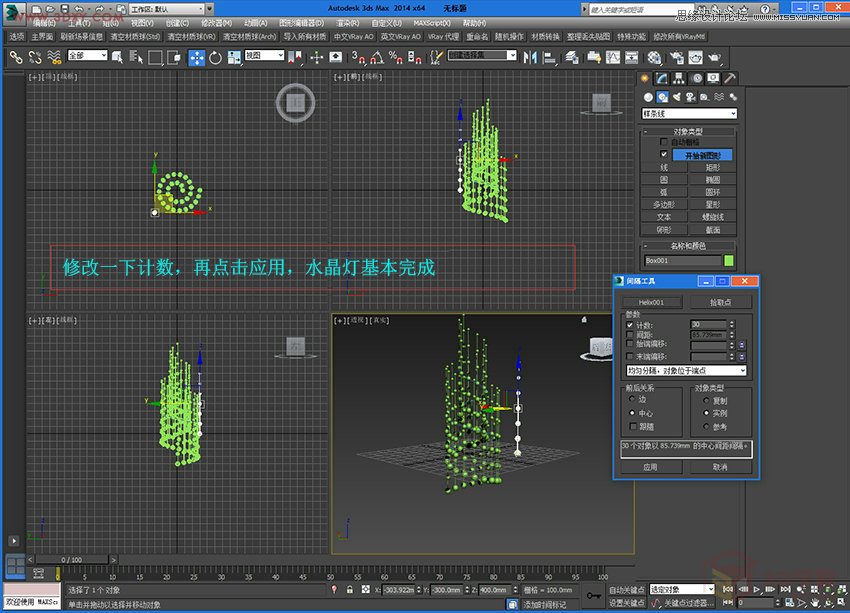Select the Cameras category icon
Viewport: 850px width, 613px height.
(691, 97)
